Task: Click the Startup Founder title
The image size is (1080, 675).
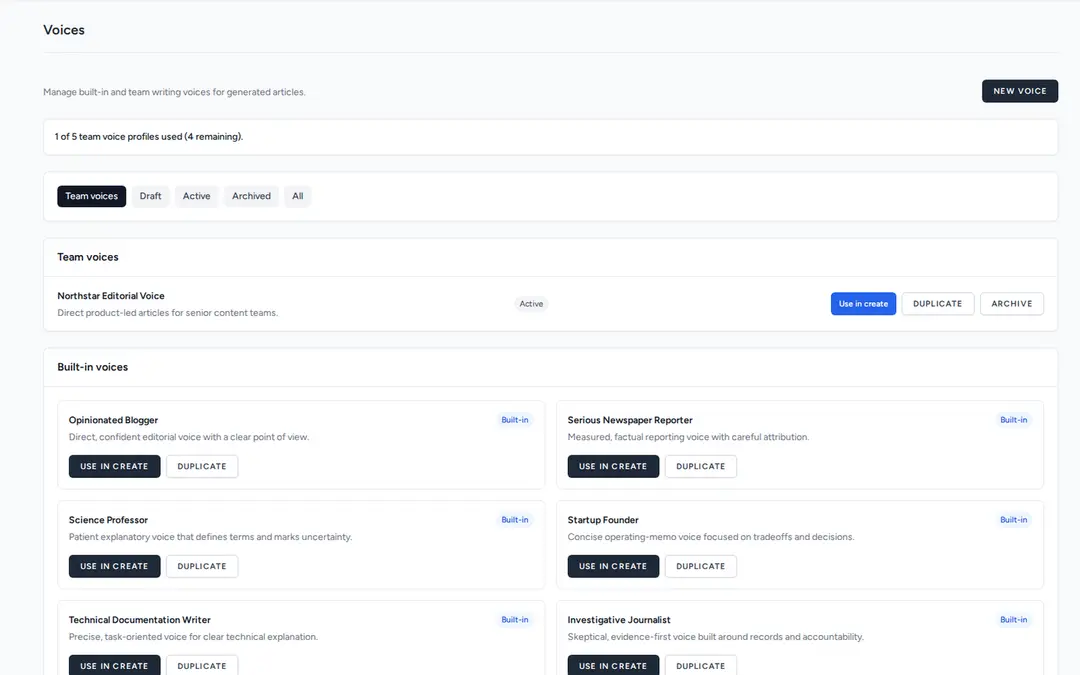Action: pyautogui.click(x=603, y=520)
